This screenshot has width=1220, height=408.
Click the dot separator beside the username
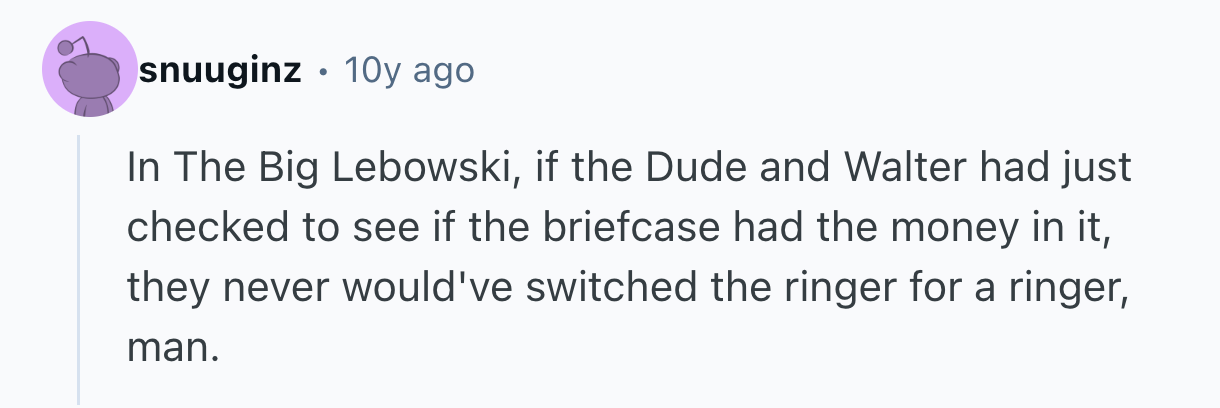point(323,72)
